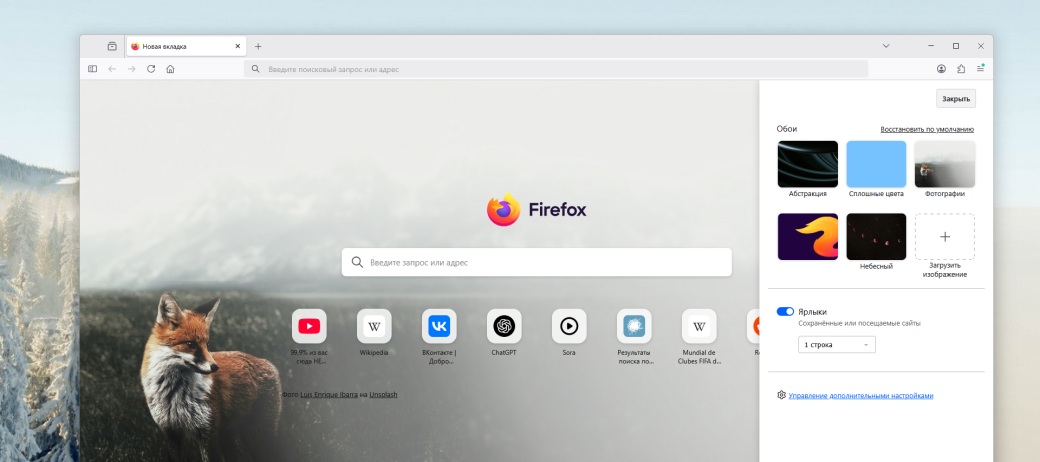Toggle the Ярлыки switch off

(x=785, y=312)
